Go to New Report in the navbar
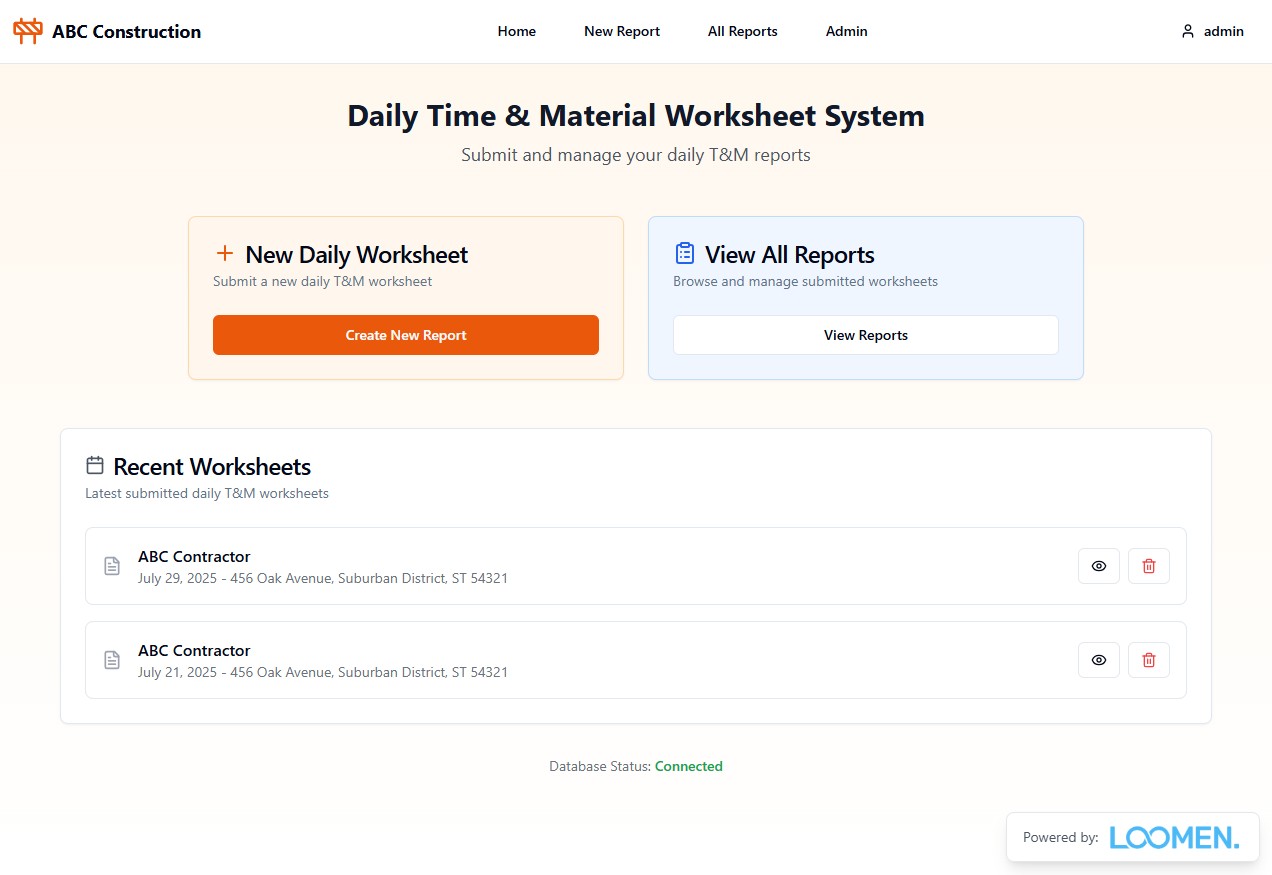This screenshot has width=1272, height=875. click(x=621, y=31)
